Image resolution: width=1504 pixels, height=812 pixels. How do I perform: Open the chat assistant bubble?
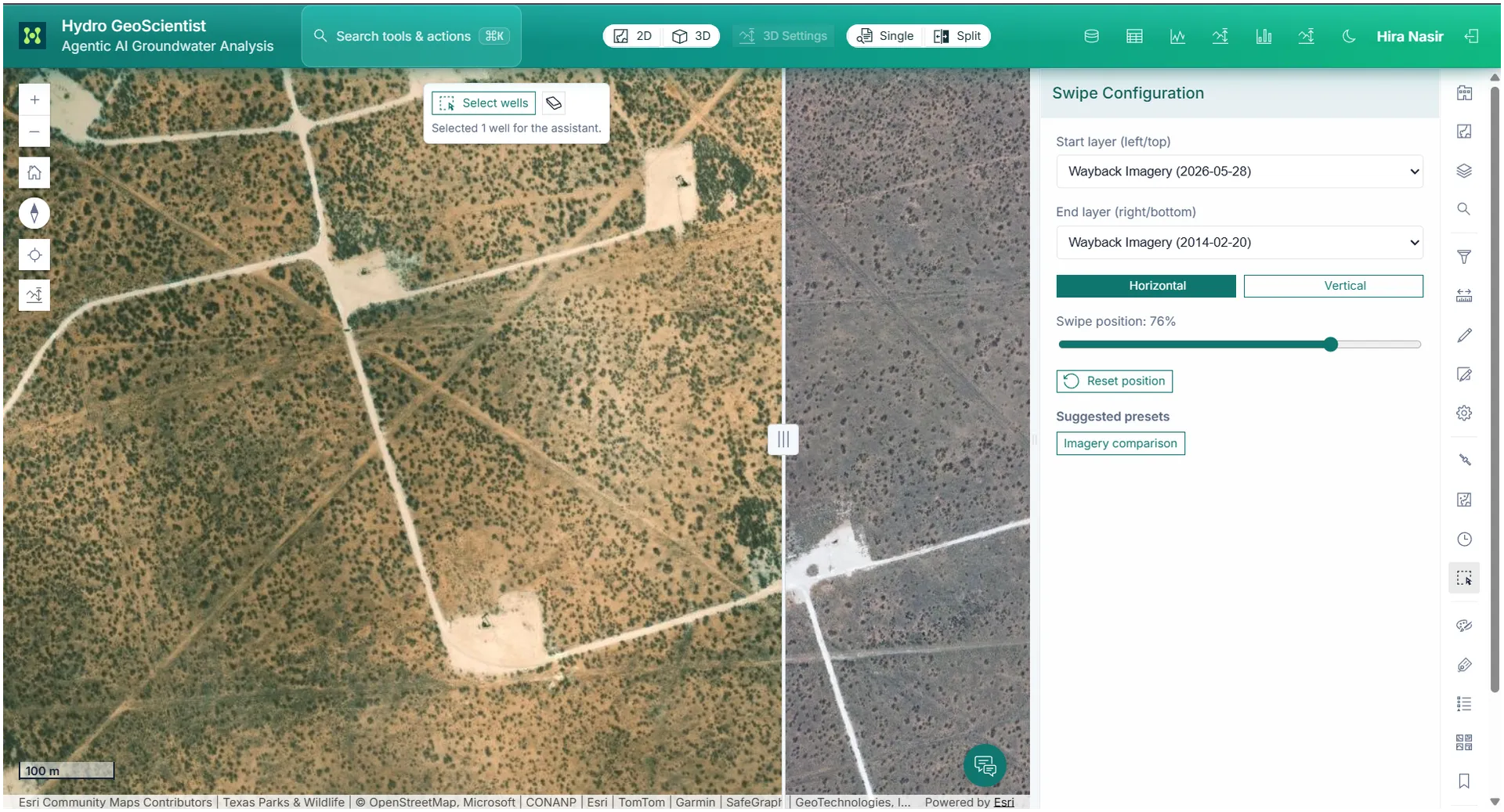(985, 765)
